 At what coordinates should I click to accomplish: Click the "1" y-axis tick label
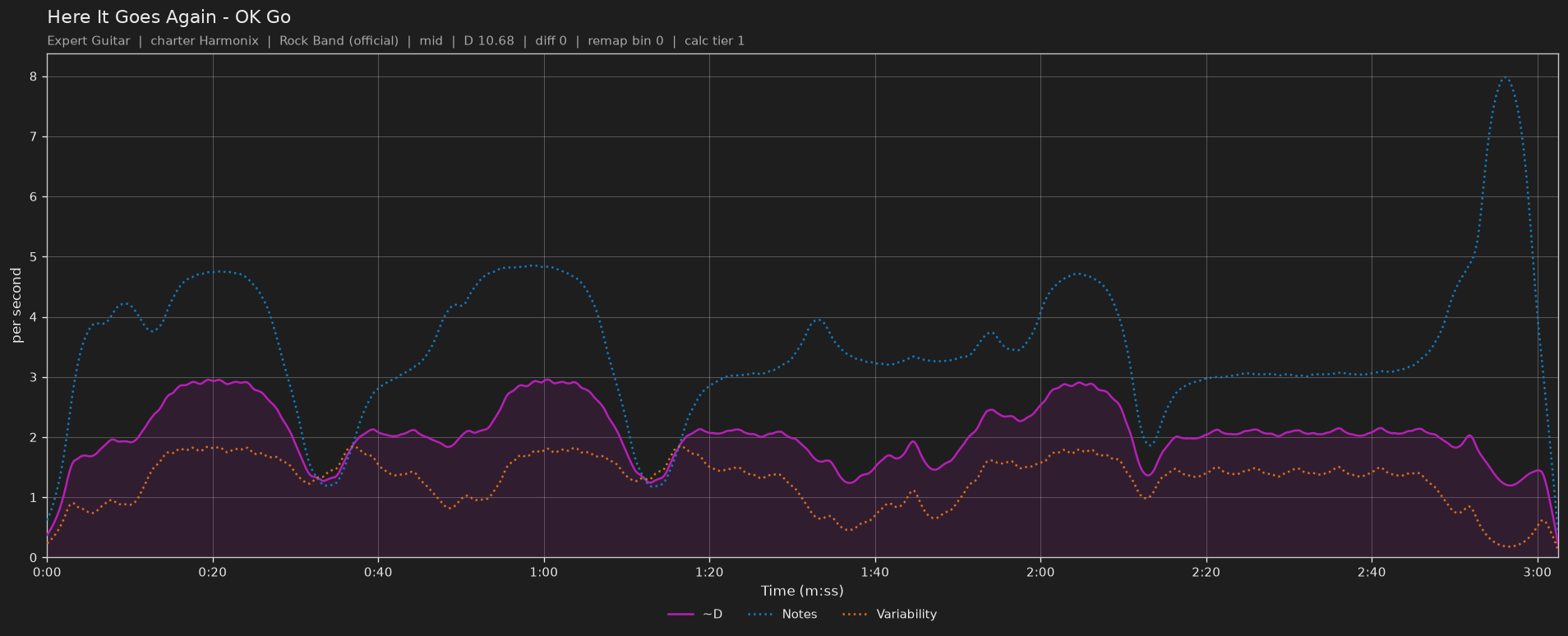tap(34, 498)
